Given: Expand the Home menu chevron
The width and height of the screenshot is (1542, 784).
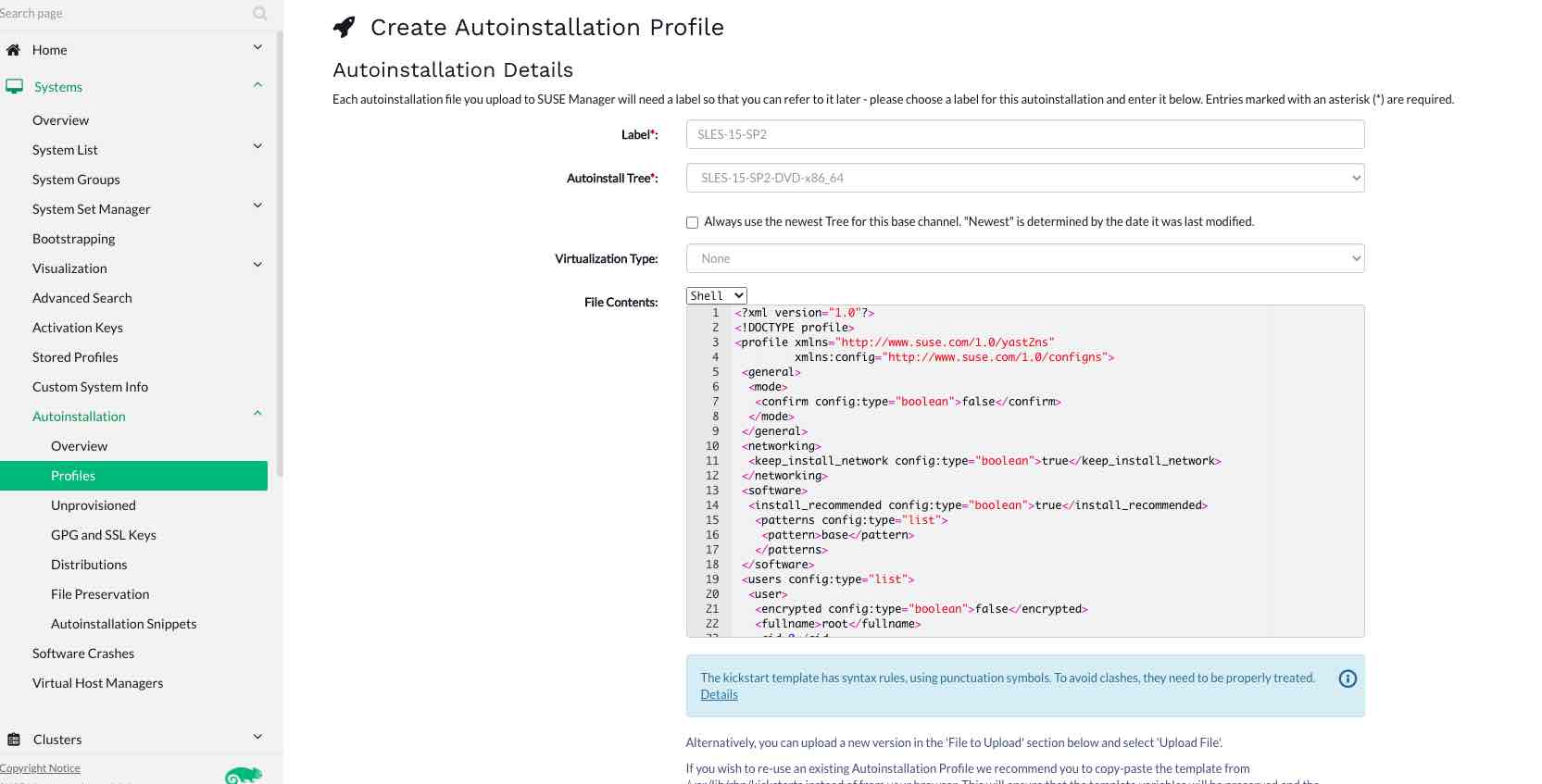Looking at the screenshot, I should [257, 48].
